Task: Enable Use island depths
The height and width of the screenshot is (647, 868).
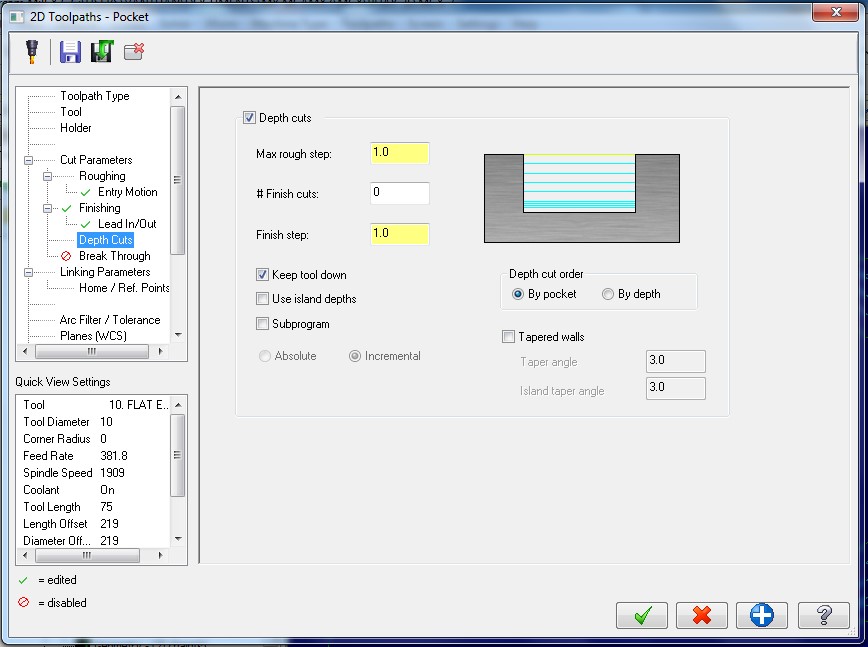Action: (262, 299)
